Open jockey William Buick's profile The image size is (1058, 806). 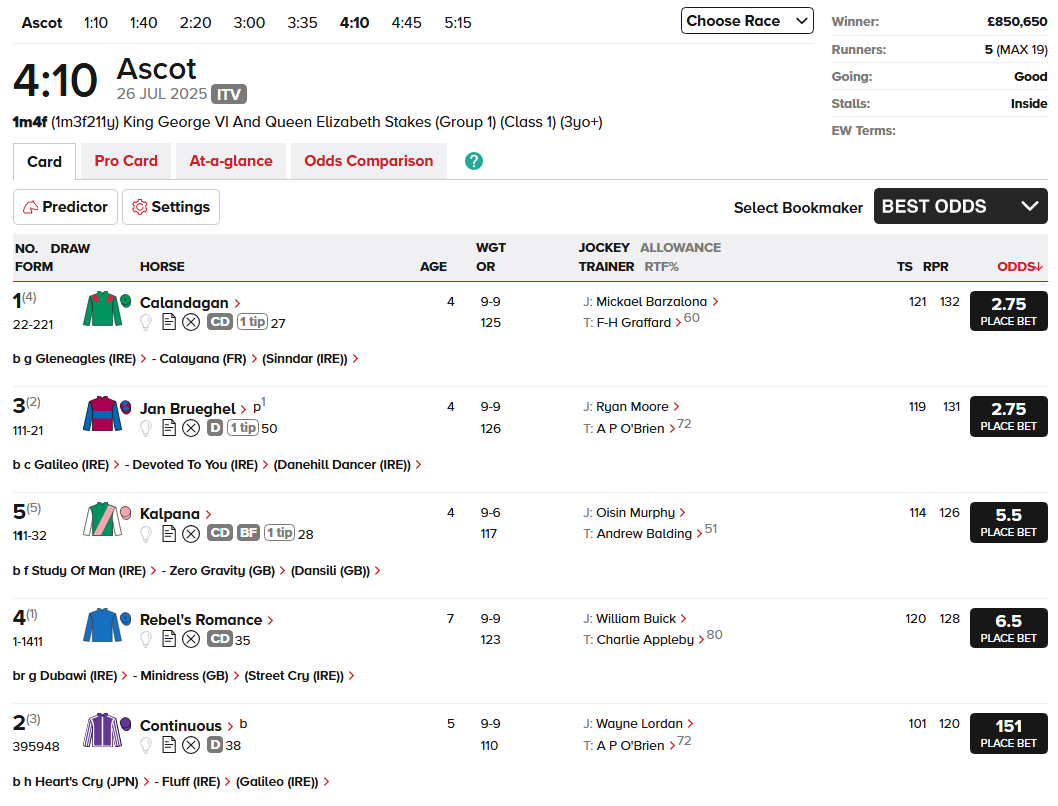[636, 618]
